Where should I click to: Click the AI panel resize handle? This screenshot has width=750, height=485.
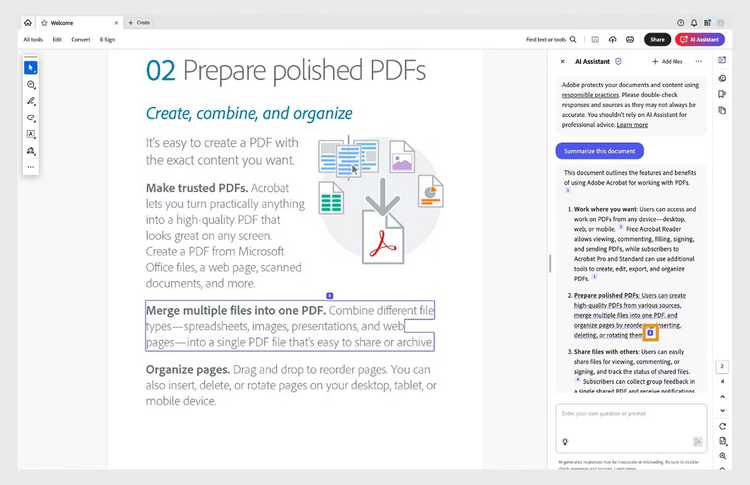point(550,264)
